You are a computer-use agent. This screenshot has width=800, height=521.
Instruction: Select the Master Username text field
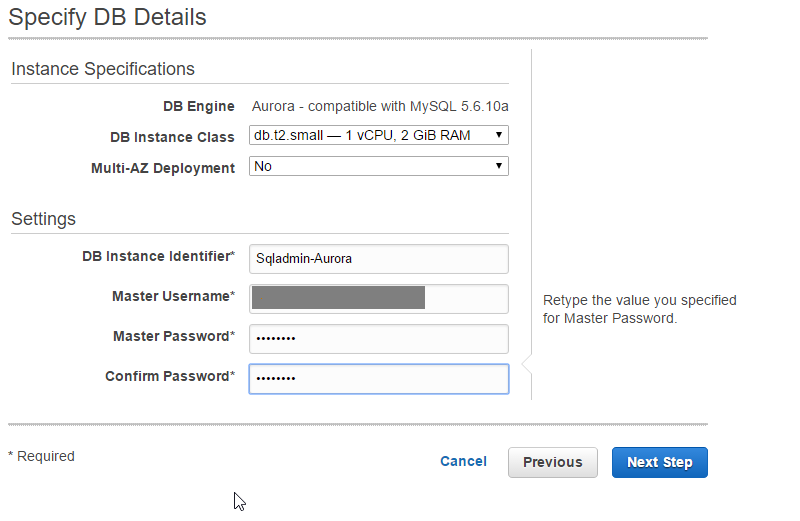378,298
